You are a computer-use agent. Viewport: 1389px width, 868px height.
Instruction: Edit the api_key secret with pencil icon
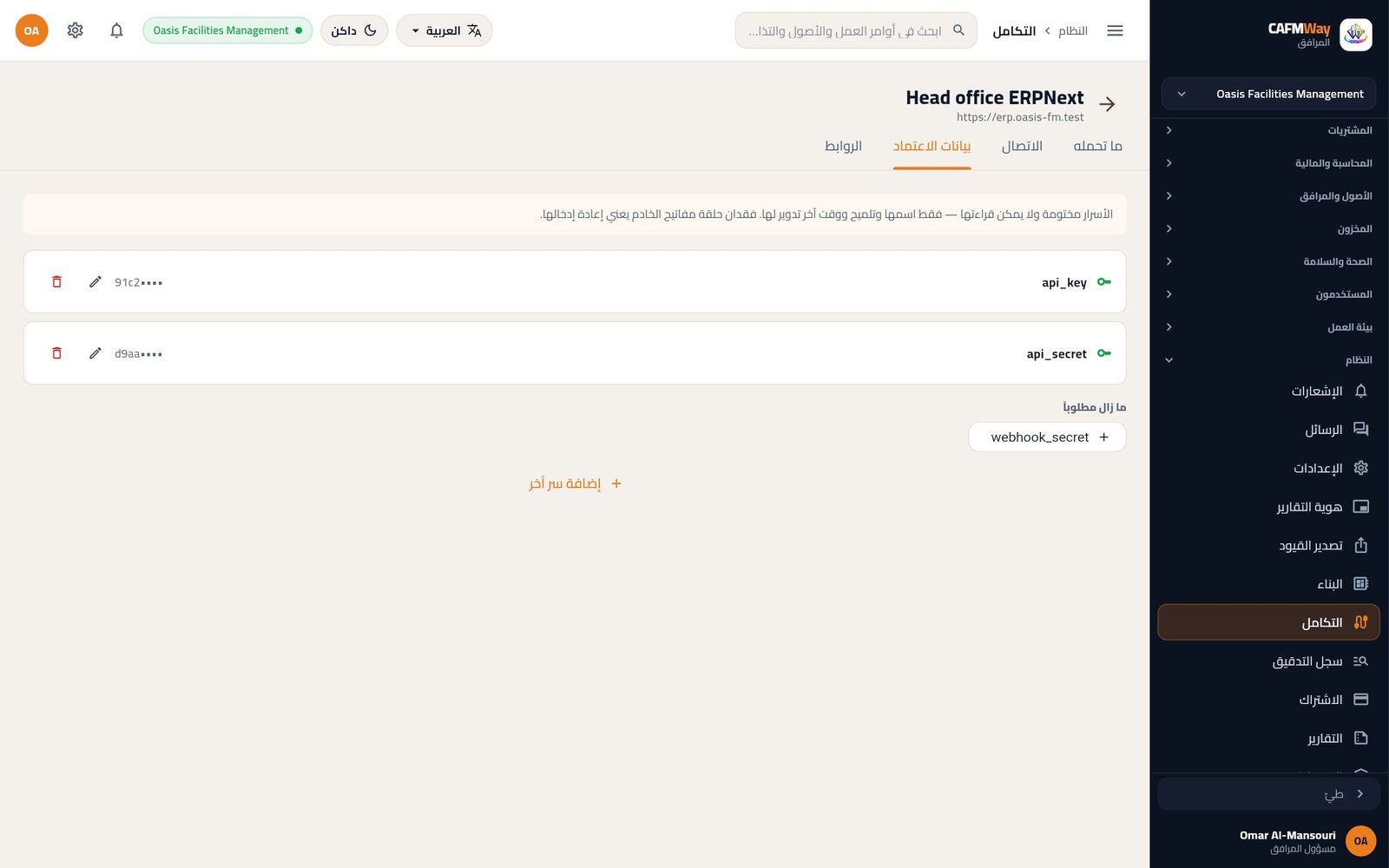[x=95, y=282]
